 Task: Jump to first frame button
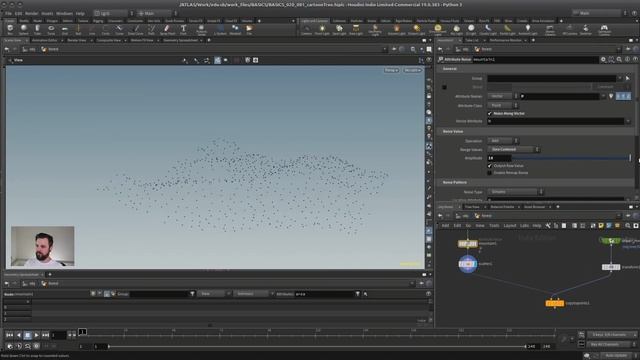(x=9, y=335)
